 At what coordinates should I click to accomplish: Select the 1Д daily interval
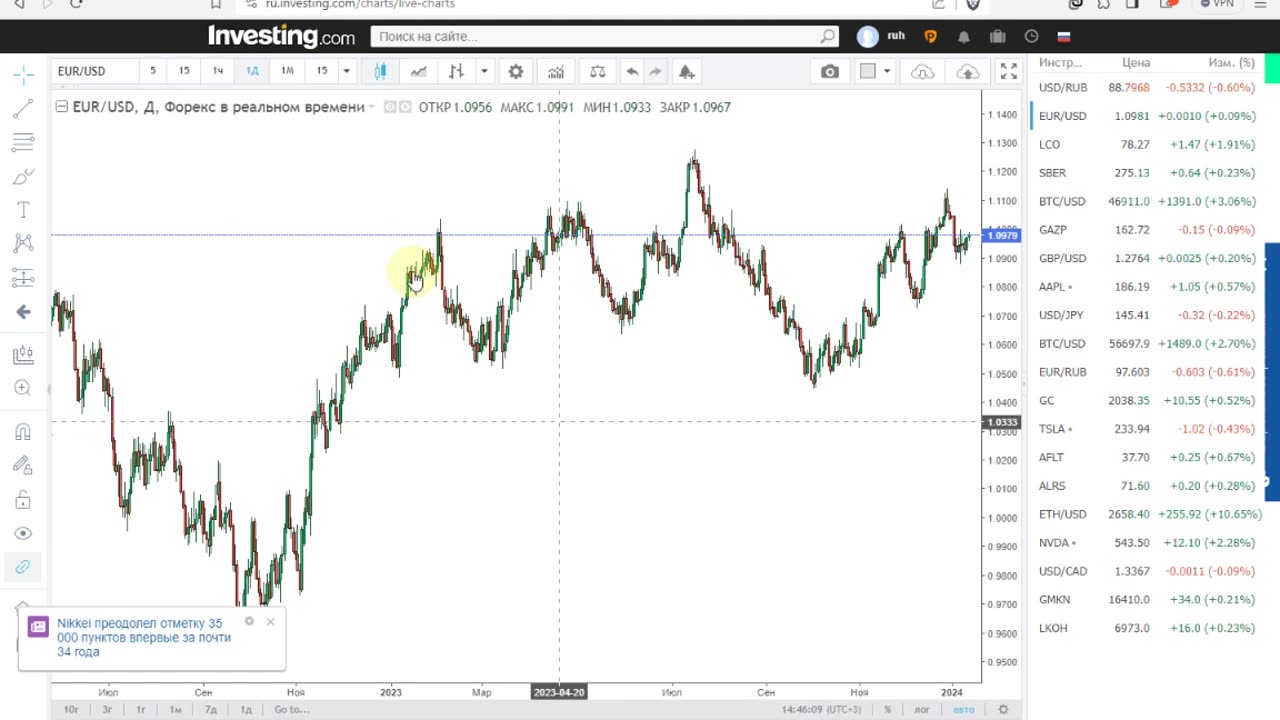point(252,70)
